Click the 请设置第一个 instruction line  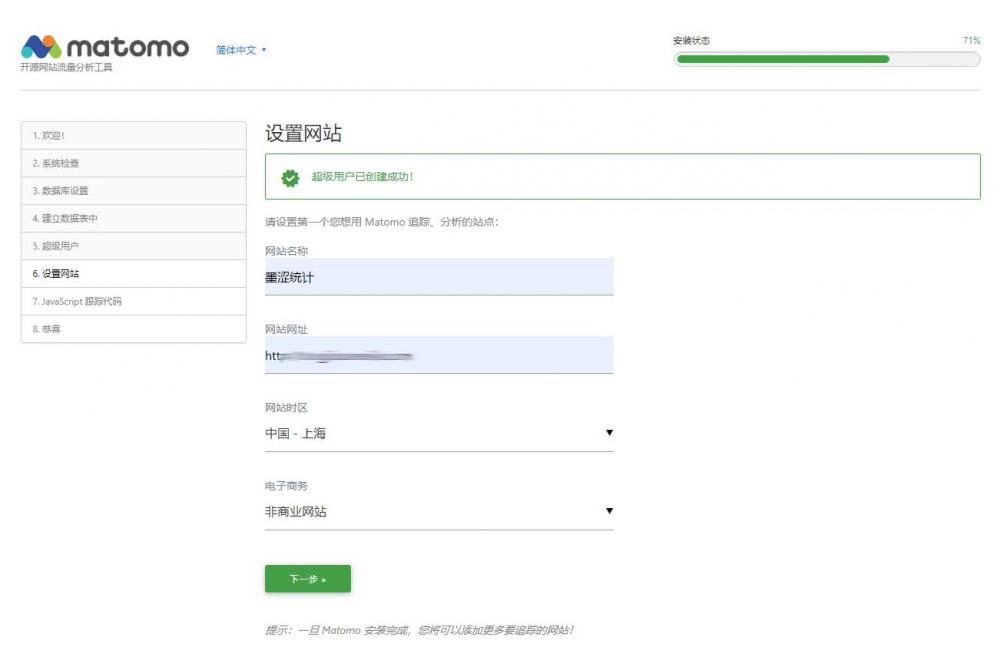[x=381, y=222]
